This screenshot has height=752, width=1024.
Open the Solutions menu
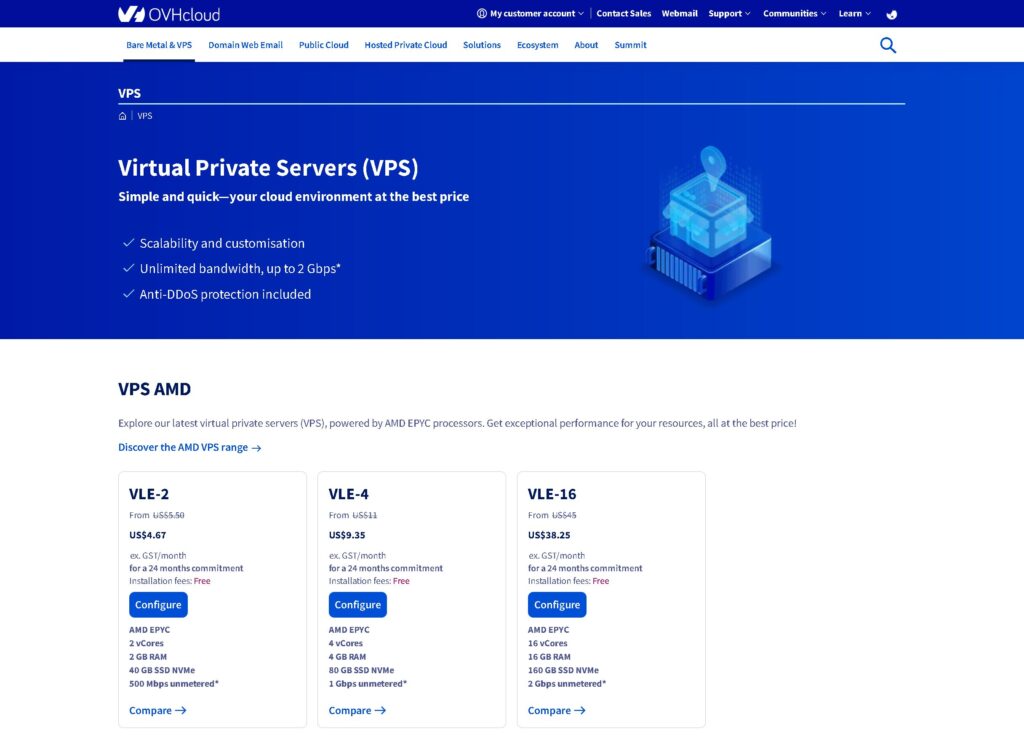[x=482, y=45]
